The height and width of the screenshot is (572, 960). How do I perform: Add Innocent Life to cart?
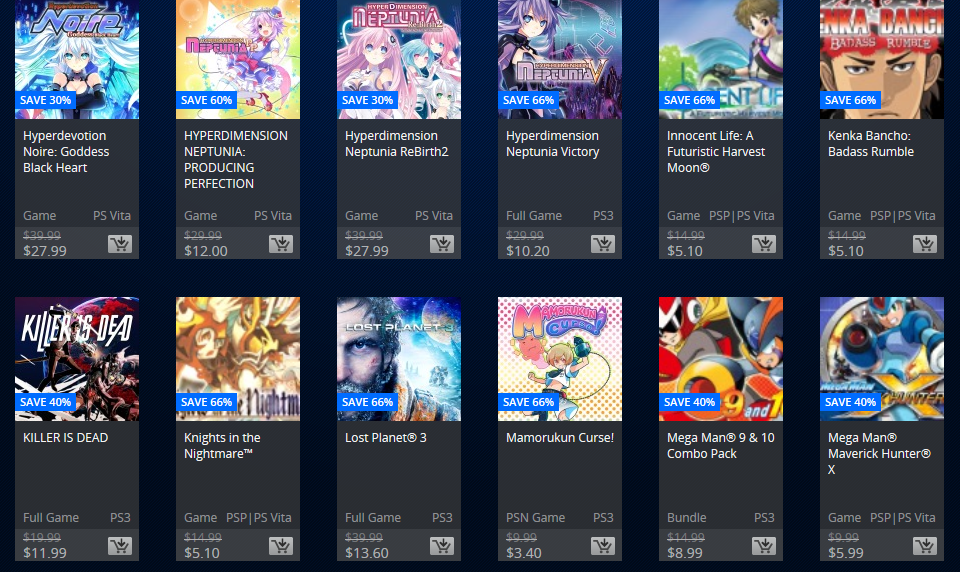click(764, 244)
